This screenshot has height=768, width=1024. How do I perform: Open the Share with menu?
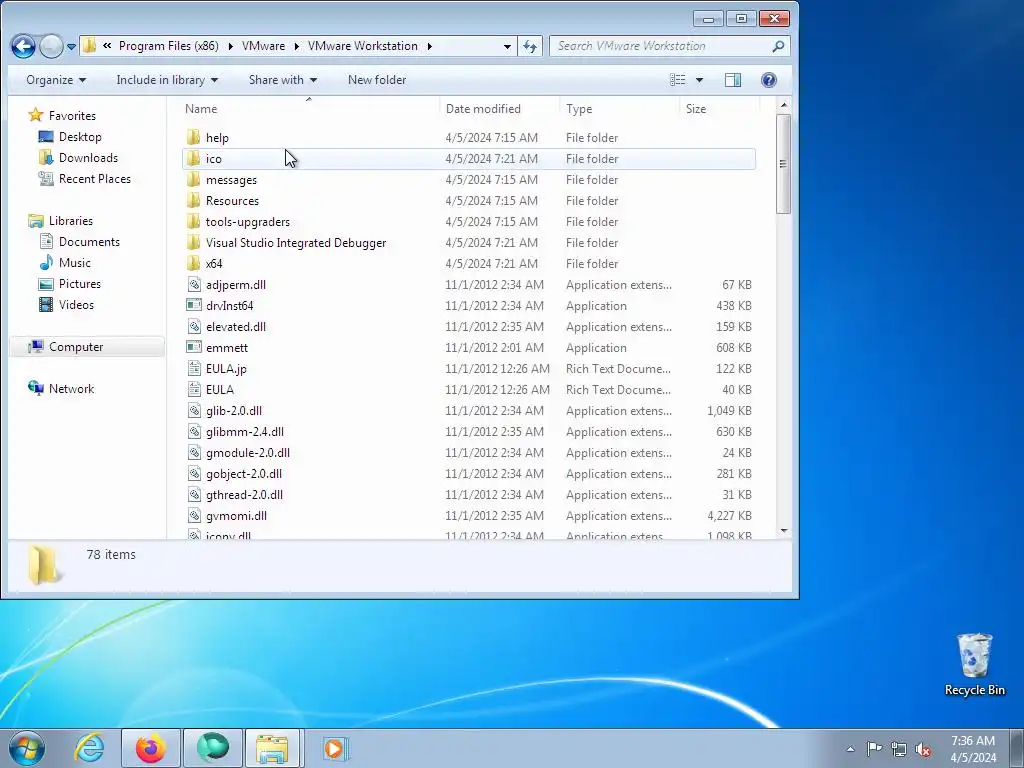[x=283, y=80]
